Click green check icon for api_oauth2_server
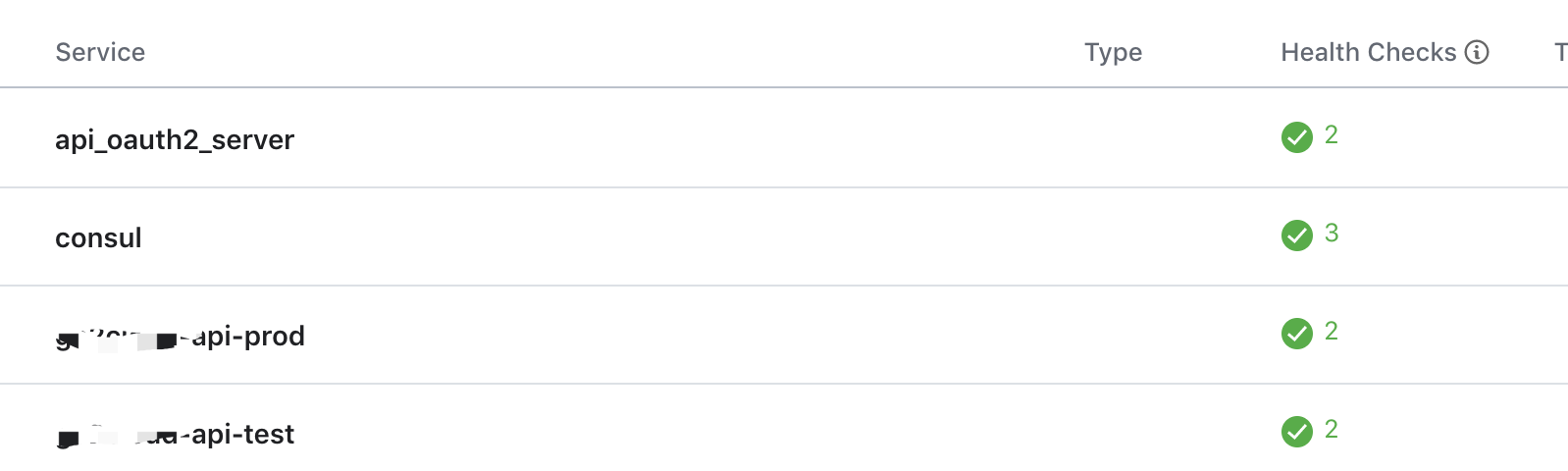The width and height of the screenshot is (1568, 471). tap(1296, 137)
